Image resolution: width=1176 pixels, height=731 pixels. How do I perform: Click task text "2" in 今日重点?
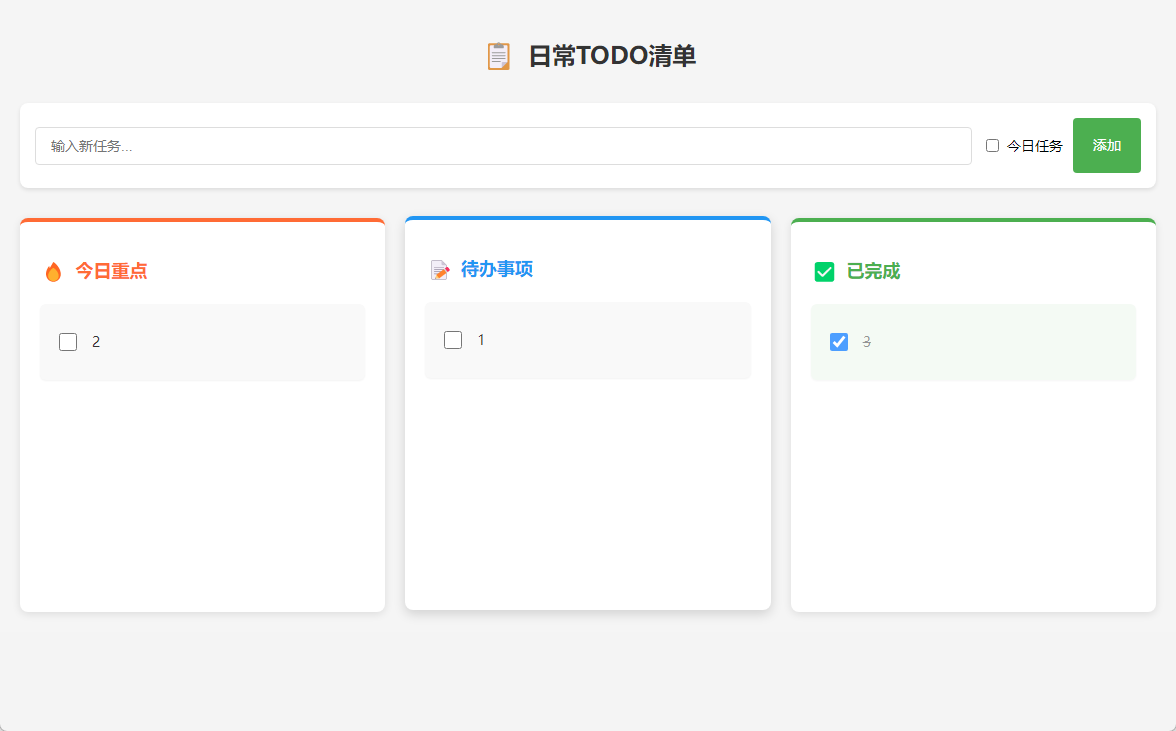[x=96, y=342]
